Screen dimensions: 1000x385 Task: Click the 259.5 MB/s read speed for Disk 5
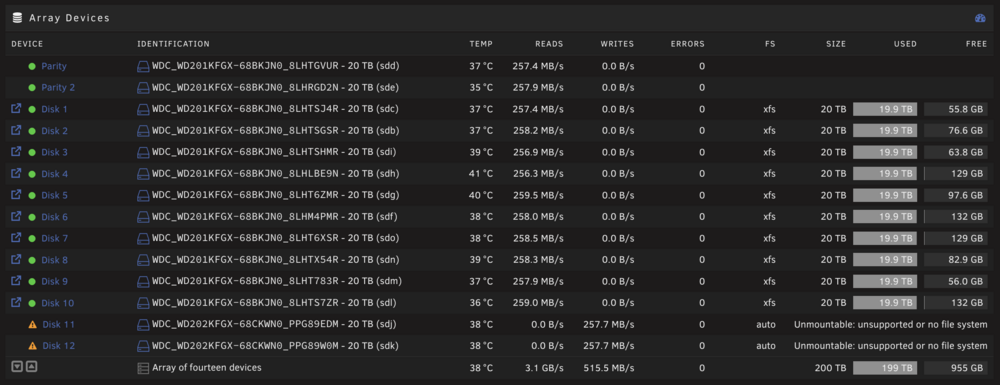click(x=538, y=195)
